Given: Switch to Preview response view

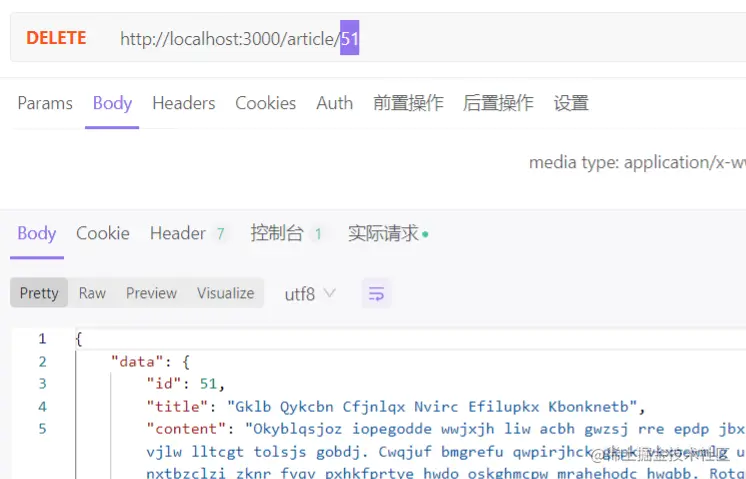Looking at the screenshot, I should 151,293.
